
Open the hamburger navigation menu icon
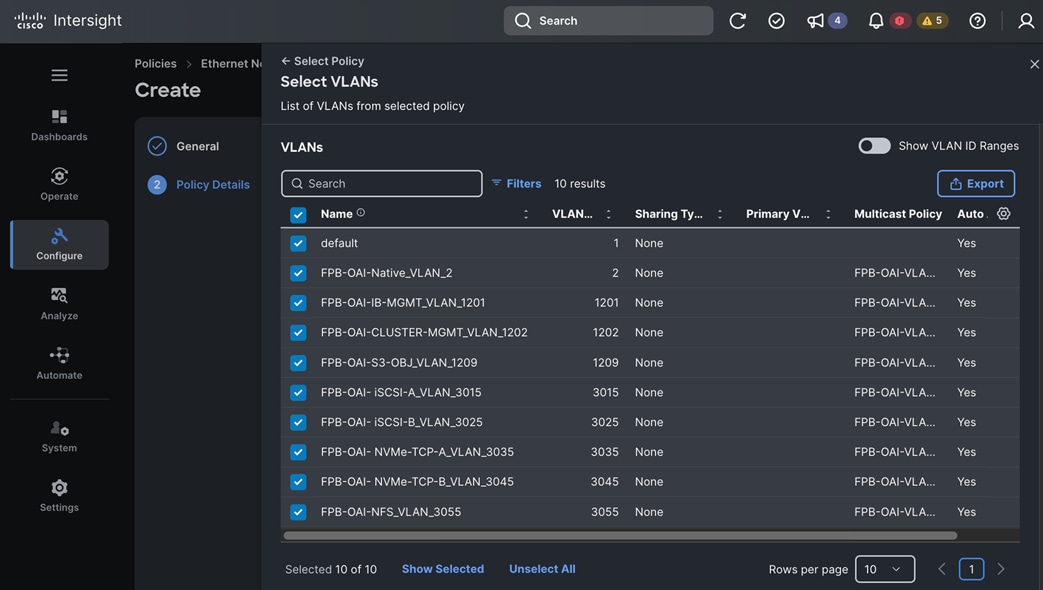point(59,75)
